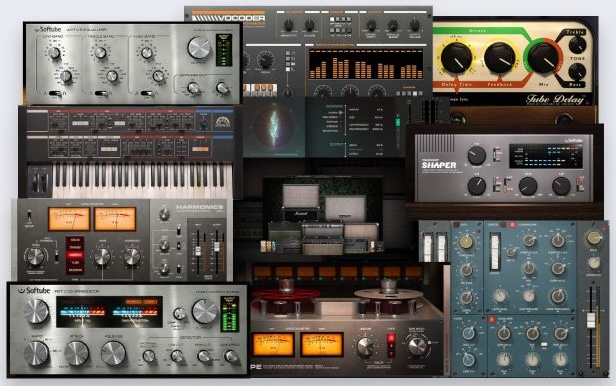The height and width of the screenshot is (386, 616).
Task: Select the lit MASTER type on Harmonics
Action: tap(75, 255)
